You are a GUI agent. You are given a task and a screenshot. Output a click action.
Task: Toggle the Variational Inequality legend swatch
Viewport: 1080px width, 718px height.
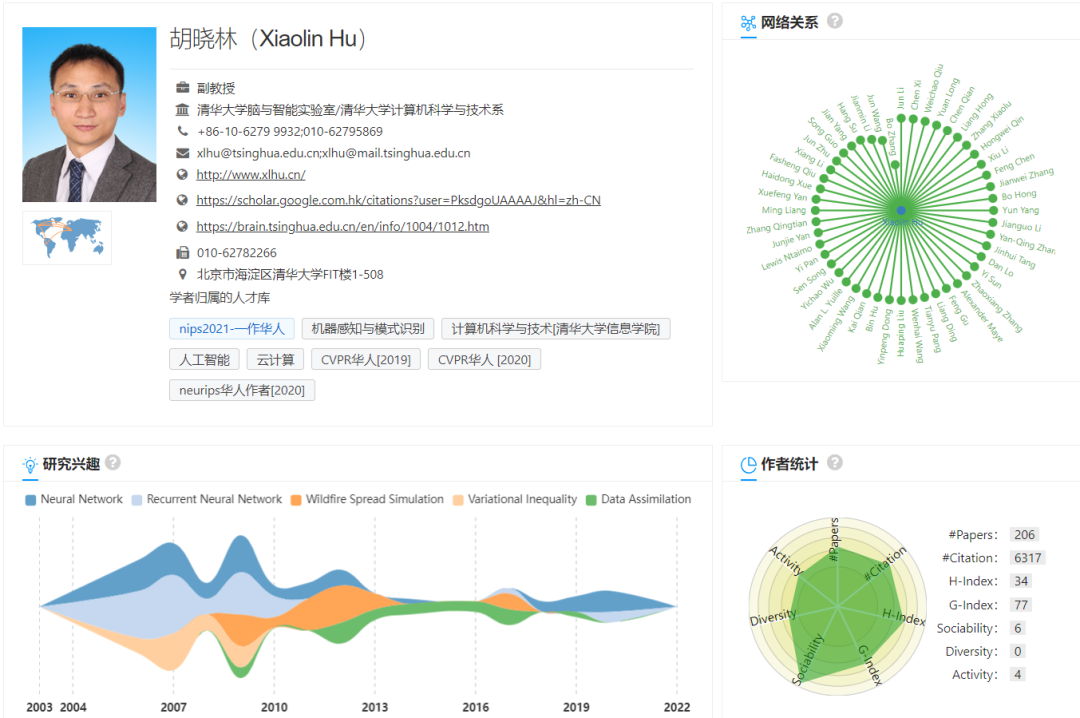[458, 500]
